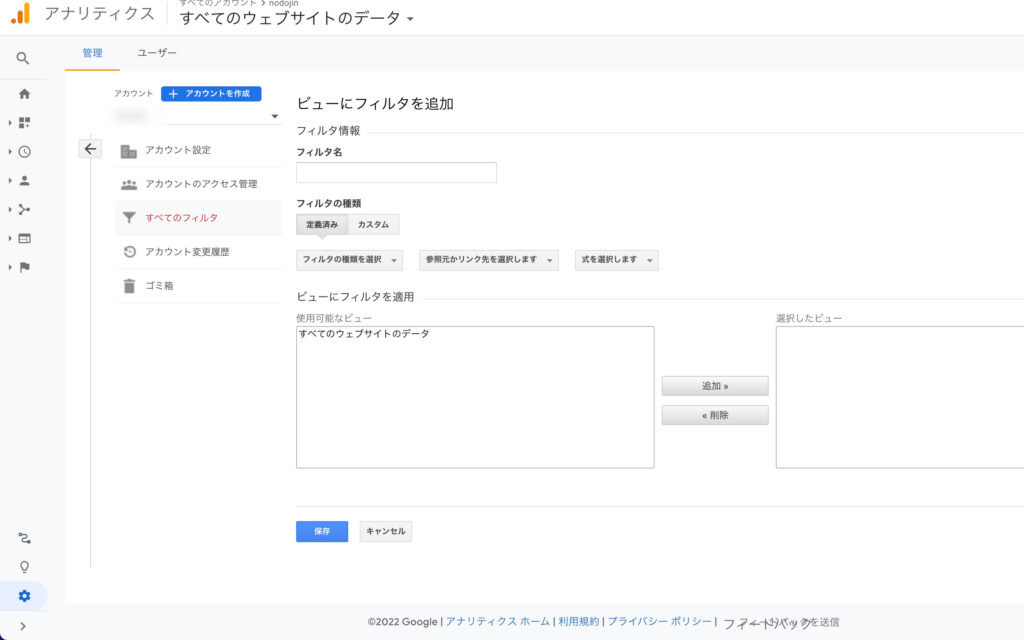Click the アカウント変更履歴 history icon
This screenshot has width=1024, height=640.
click(x=129, y=251)
